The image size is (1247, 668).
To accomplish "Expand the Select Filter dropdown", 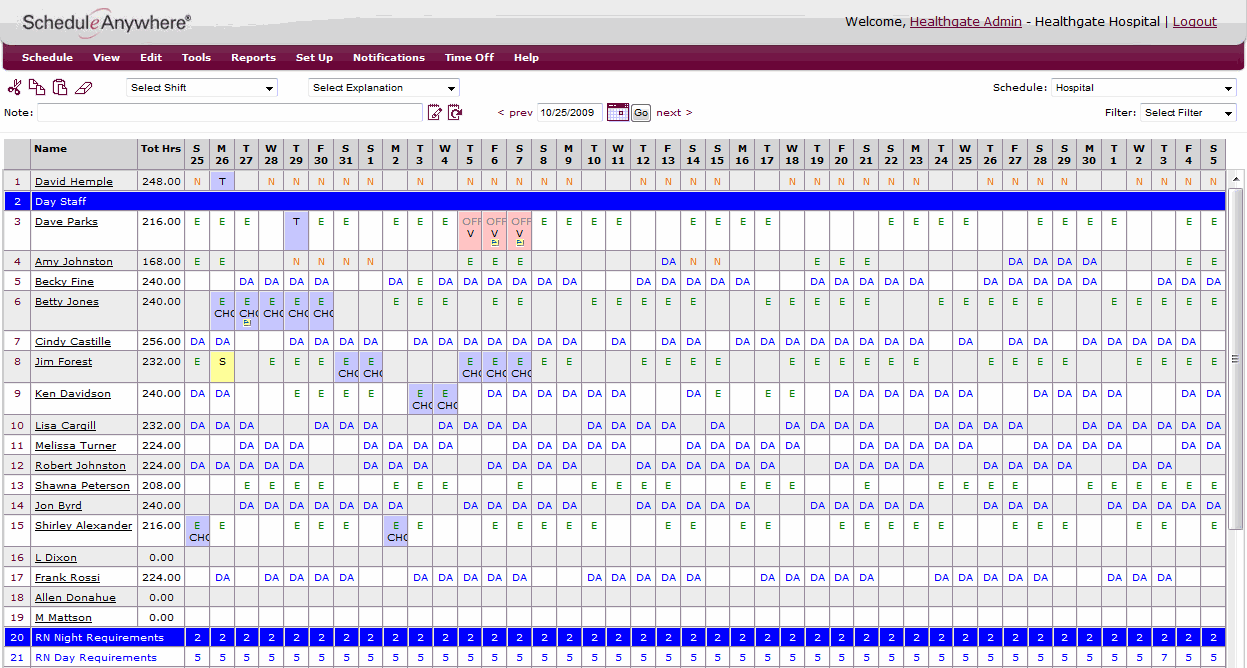I will 1188,113.
